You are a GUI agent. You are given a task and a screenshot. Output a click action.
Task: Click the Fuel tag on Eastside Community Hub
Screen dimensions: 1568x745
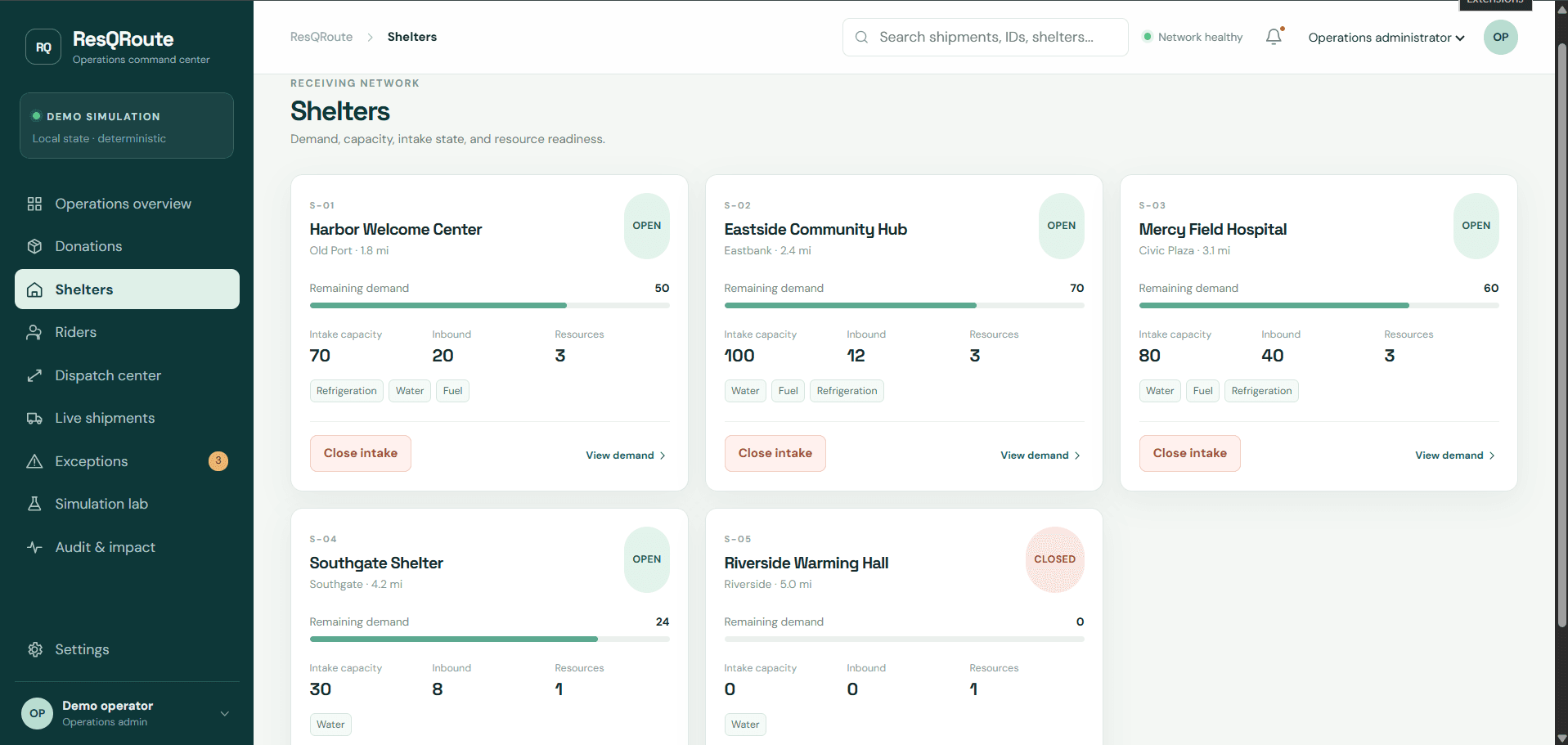(x=788, y=391)
